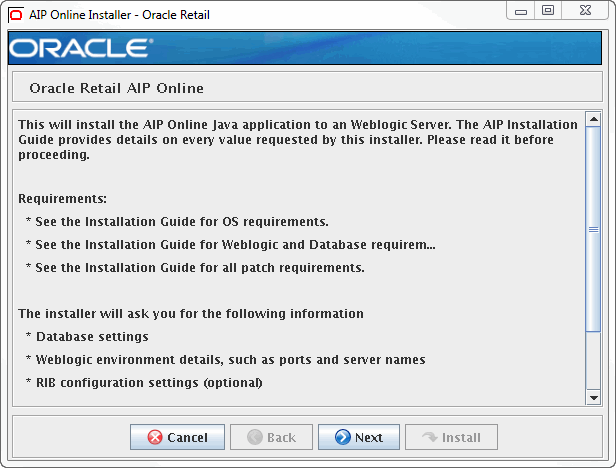The image size is (616, 468).
Task: Click the scroll up arrow
Action: [594, 119]
